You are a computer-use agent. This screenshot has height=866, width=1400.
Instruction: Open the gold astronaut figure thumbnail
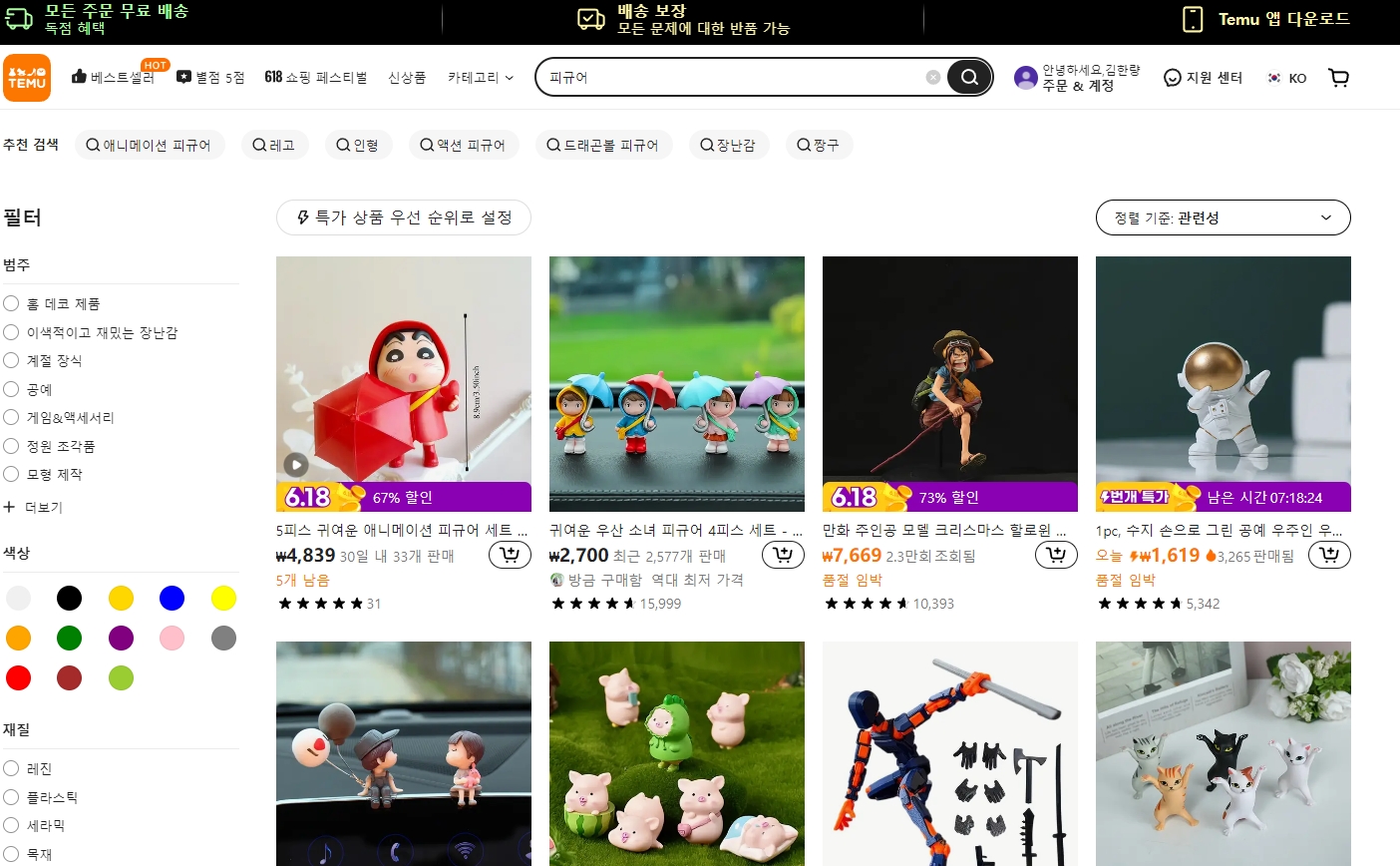coord(1224,384)
